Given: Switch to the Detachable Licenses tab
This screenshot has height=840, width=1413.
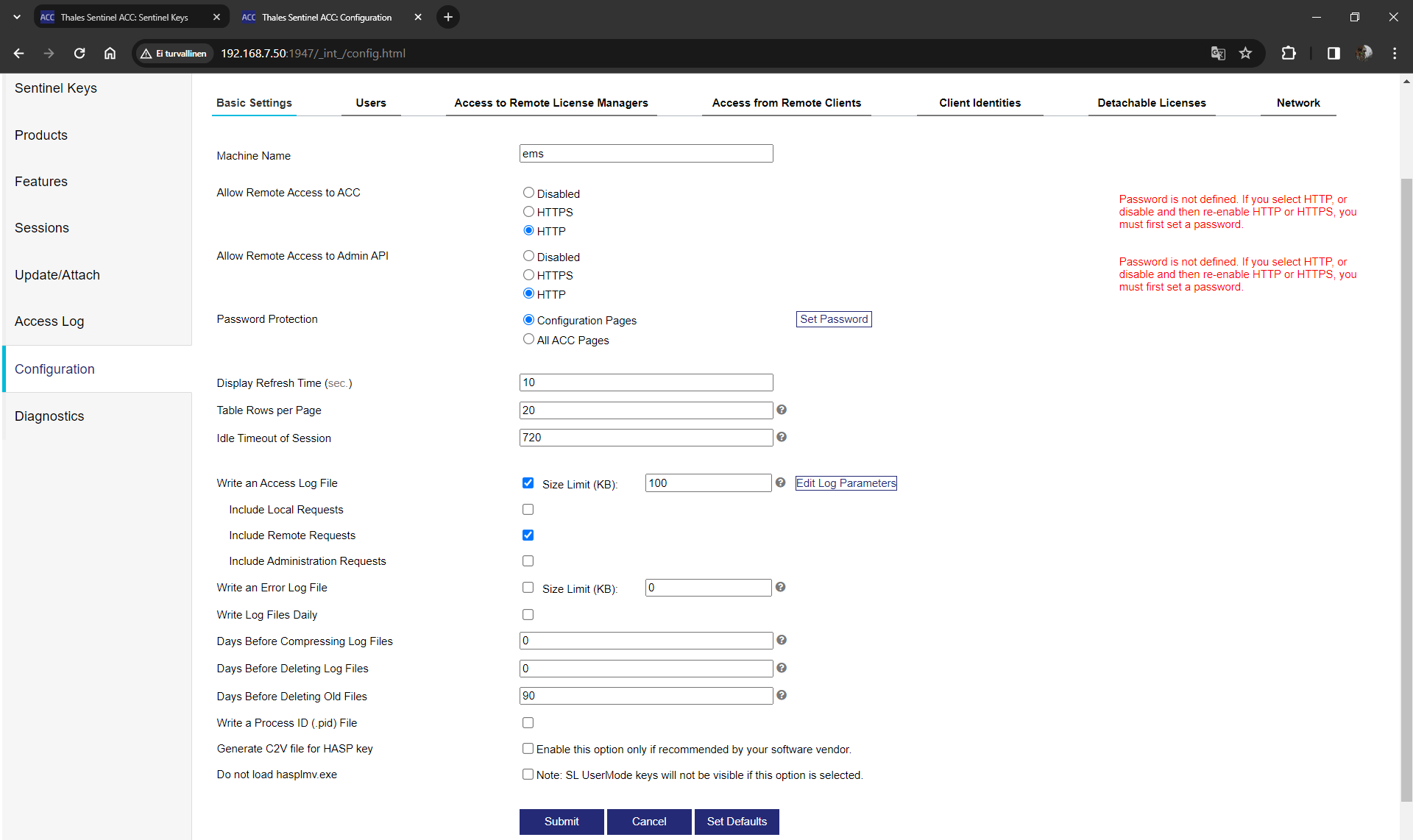Looking at the screenshot, I should click(x=1151, y=103).
